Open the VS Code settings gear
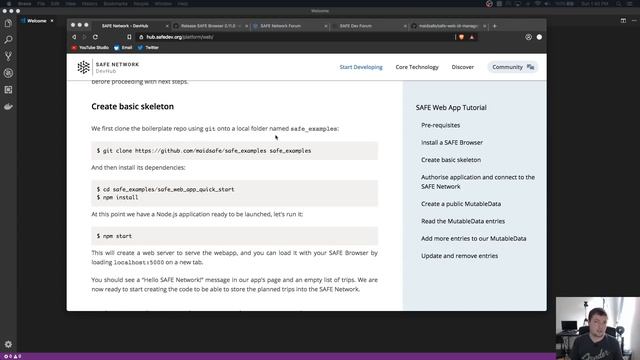The image size is (640, 360). coord(8,344)
